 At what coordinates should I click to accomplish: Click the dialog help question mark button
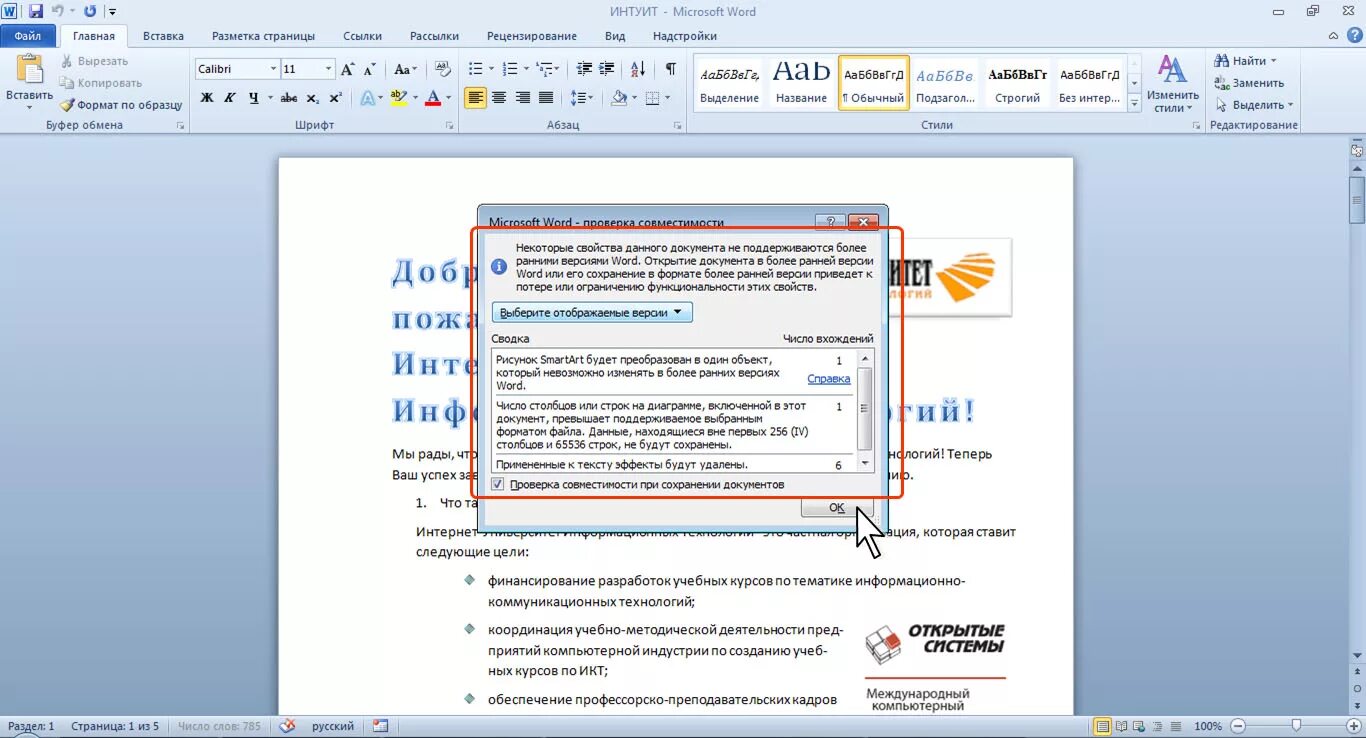pos(829,222)
